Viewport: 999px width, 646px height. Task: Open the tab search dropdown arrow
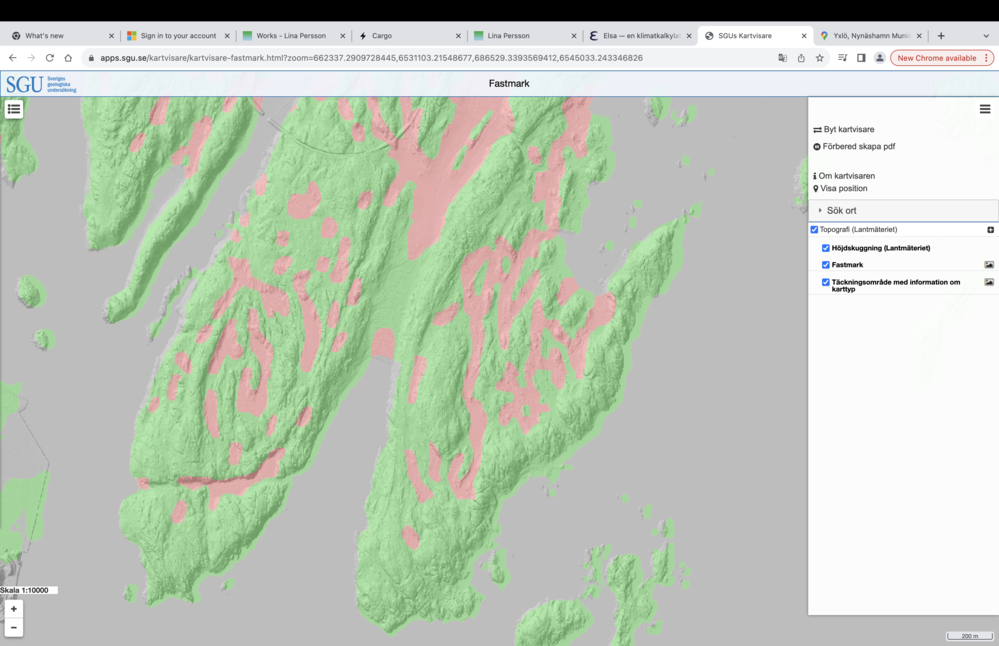tap(986, 36)
